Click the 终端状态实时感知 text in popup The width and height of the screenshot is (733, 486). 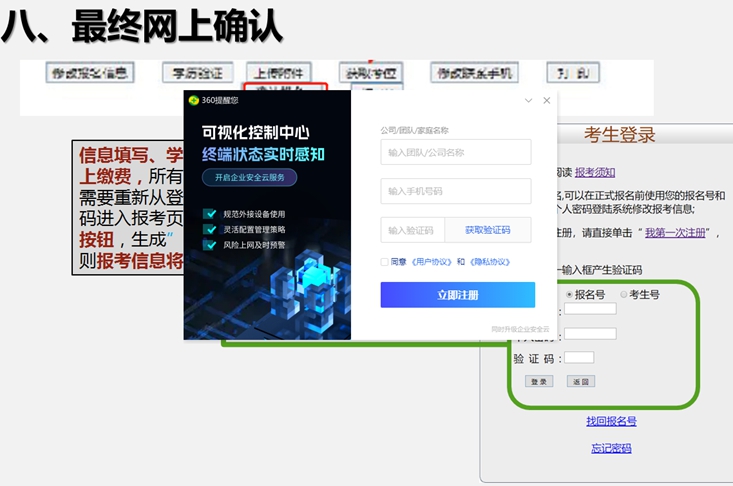(263, 154)
